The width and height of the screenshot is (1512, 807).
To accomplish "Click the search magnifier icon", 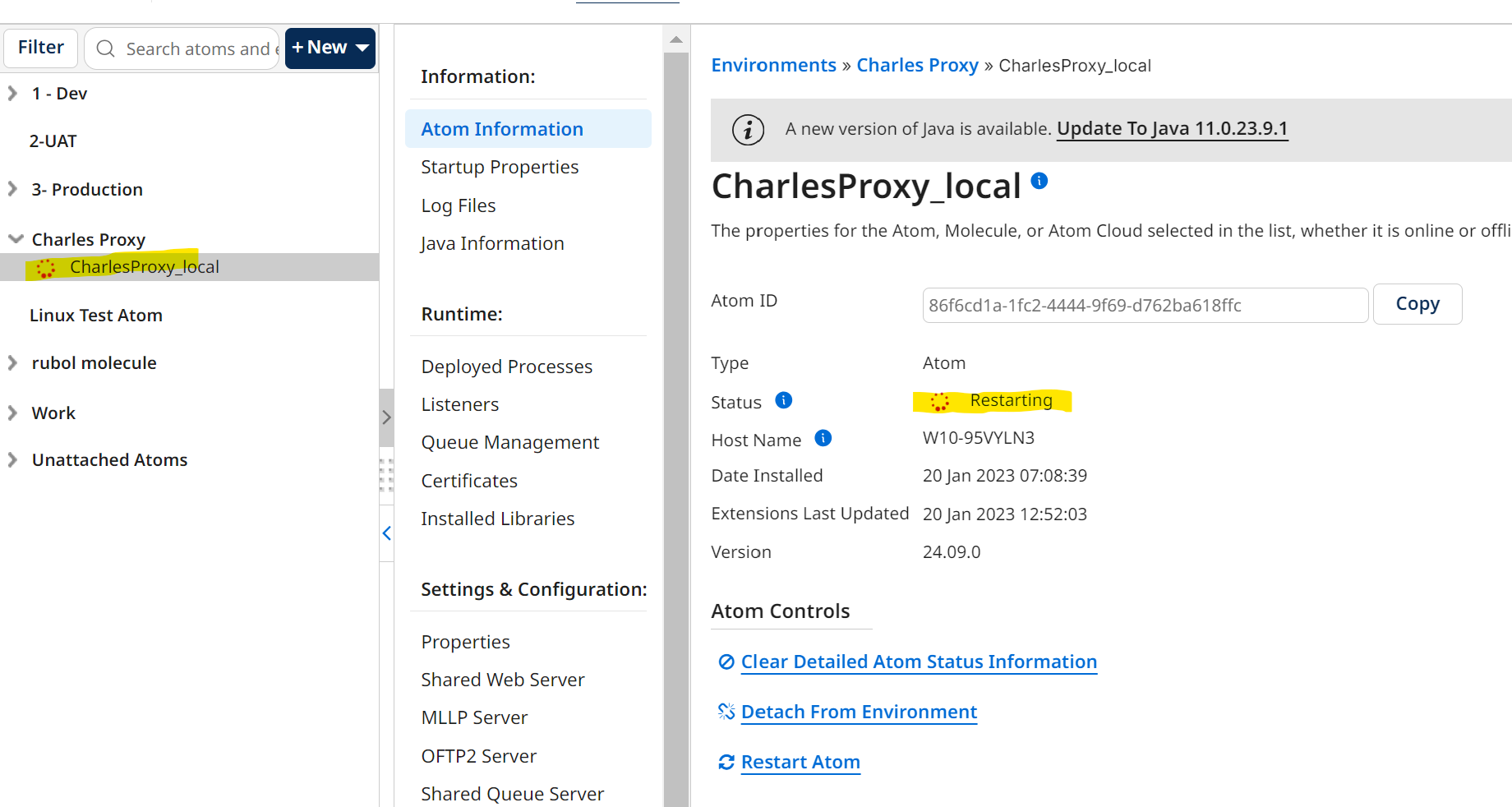I will click(x=106, y=48).
